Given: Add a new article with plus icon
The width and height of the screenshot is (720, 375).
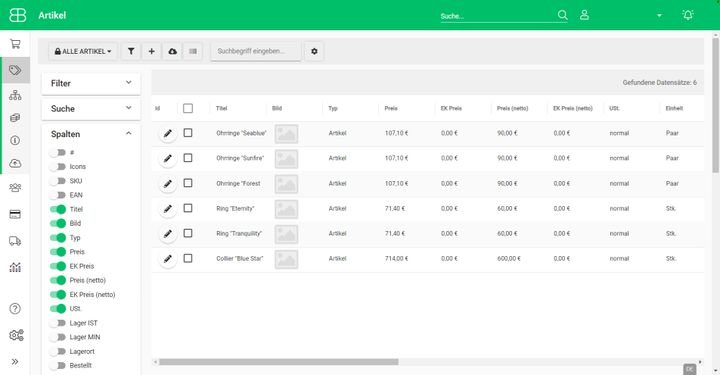Looking at the screenshot, I should click(x=152, y=51).
